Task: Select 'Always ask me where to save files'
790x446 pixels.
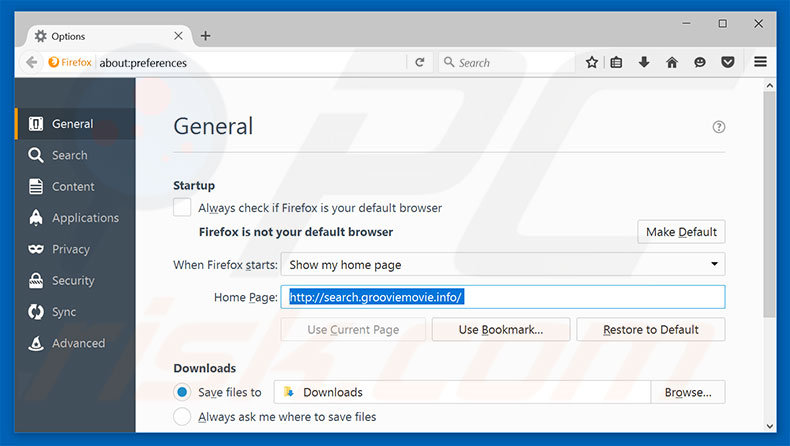Action: tap(183, 416)
